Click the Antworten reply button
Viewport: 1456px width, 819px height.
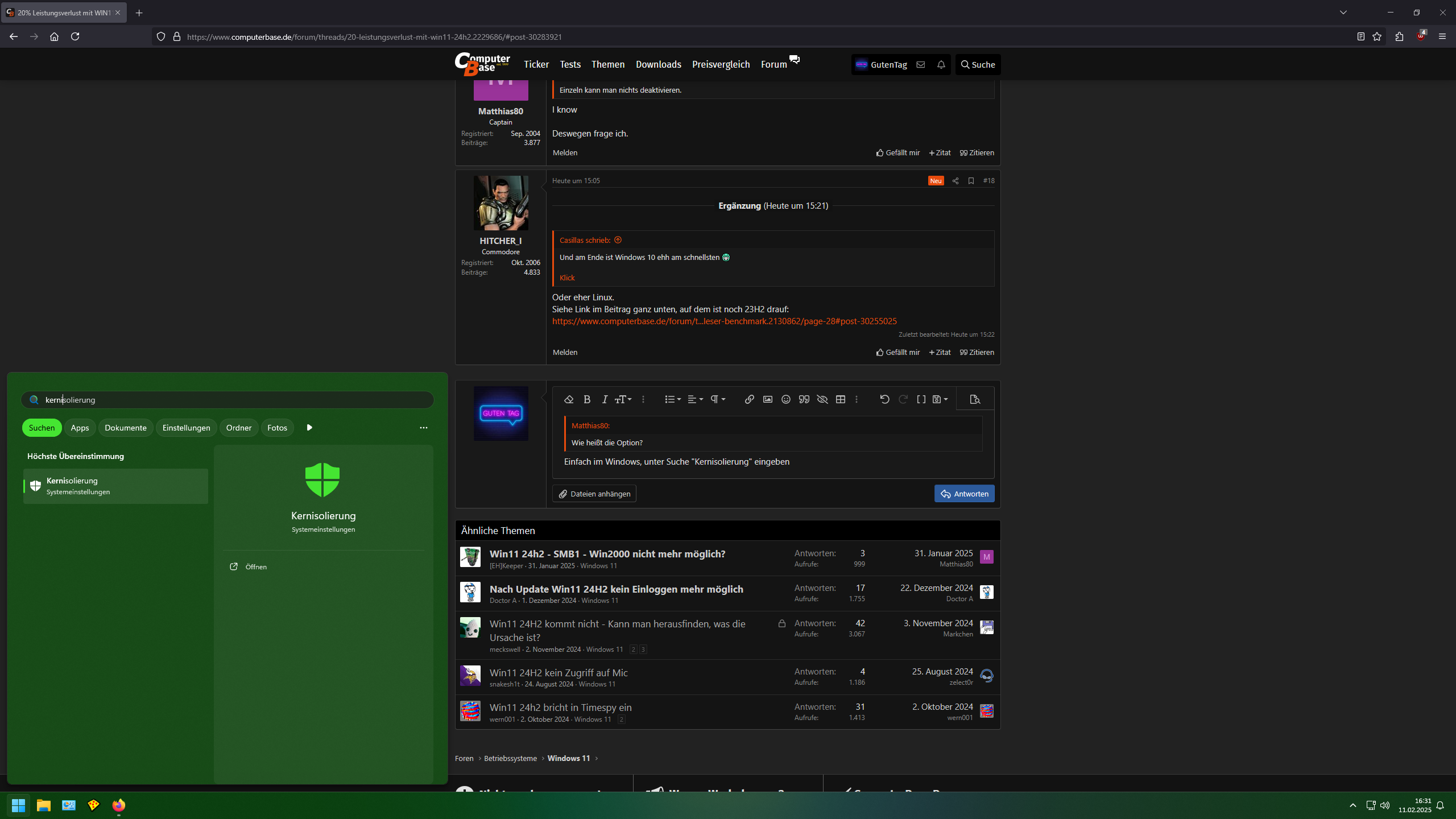pos(964,493)
